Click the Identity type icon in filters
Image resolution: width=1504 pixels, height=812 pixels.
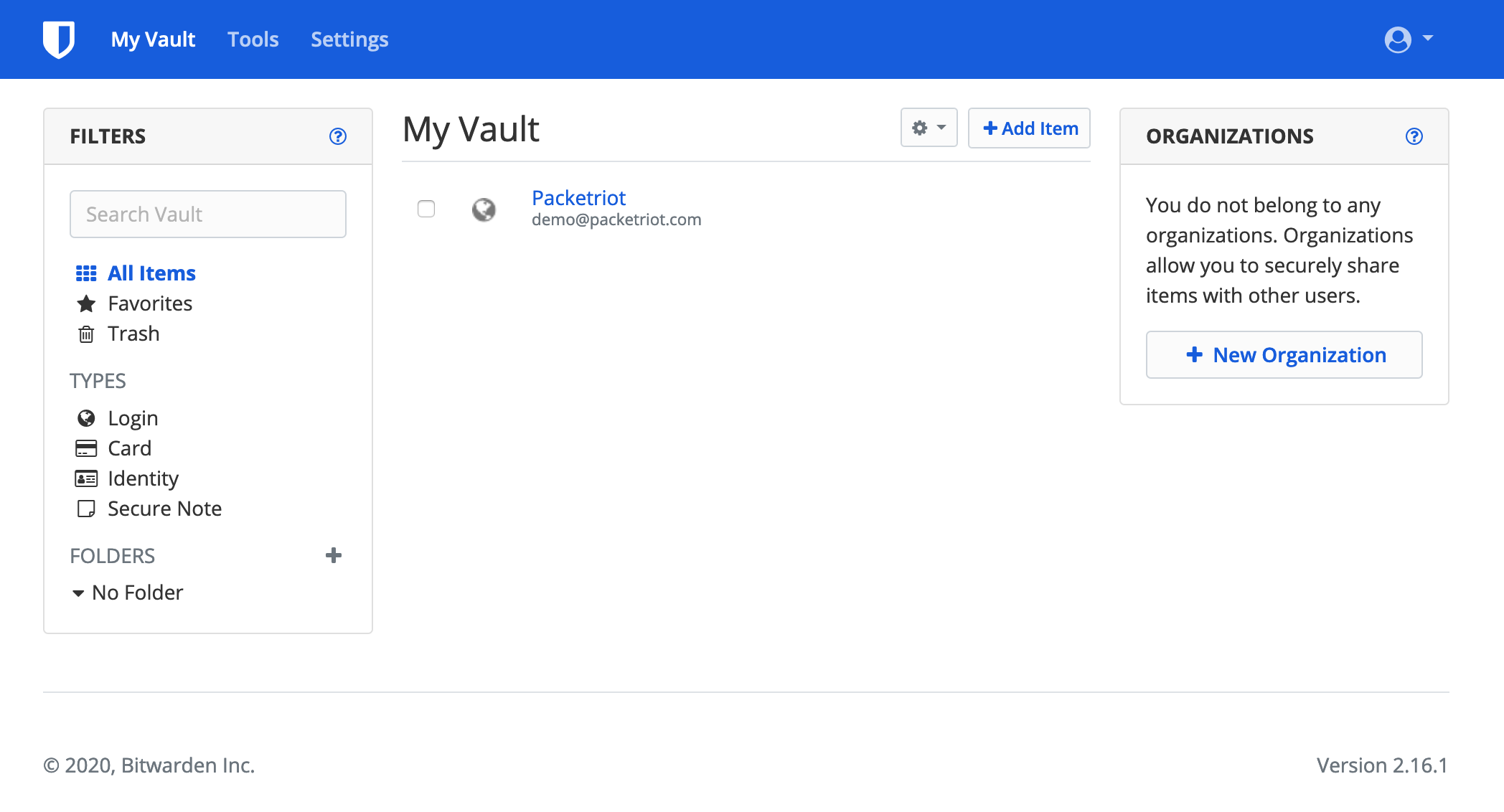[x=86, y=478]
